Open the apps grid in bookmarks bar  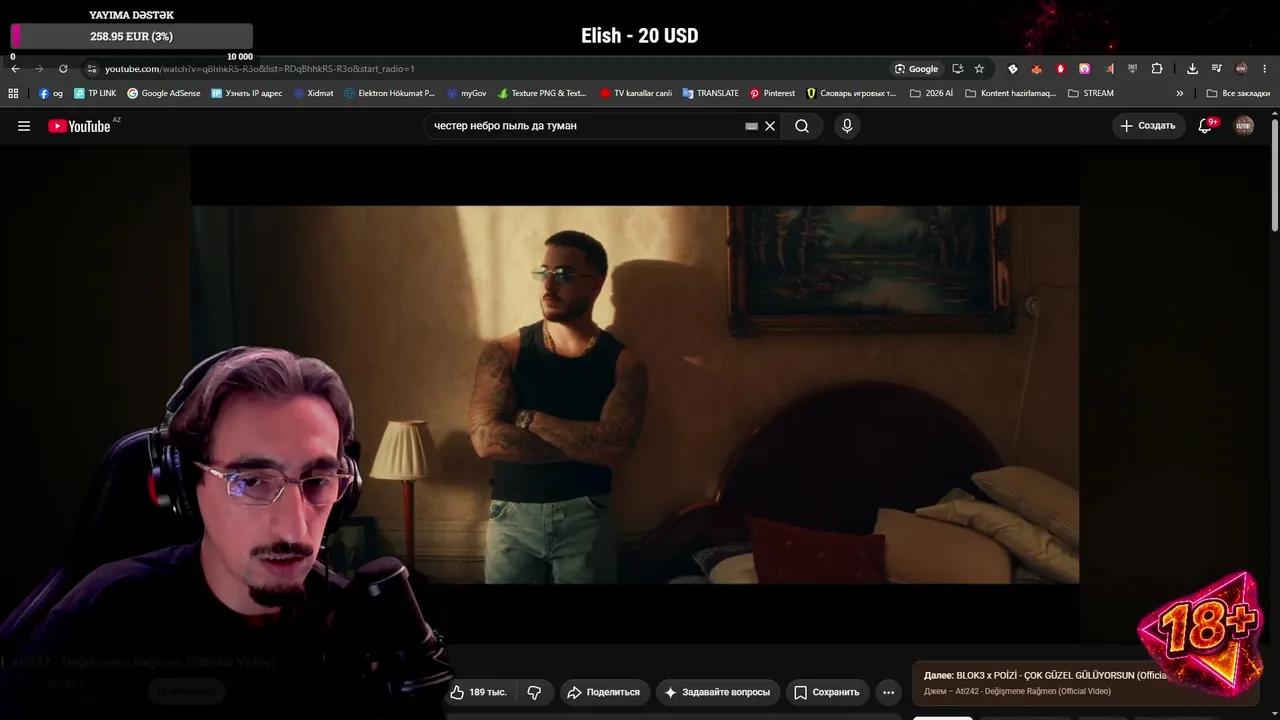pos(13,93)
